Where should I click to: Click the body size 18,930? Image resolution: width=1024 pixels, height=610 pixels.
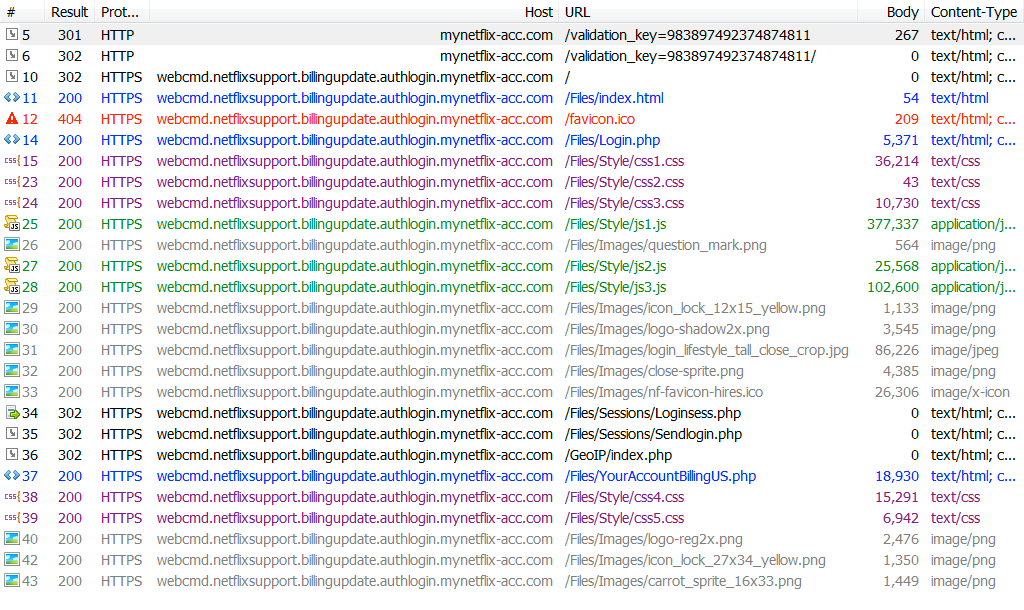pos(897,476)
